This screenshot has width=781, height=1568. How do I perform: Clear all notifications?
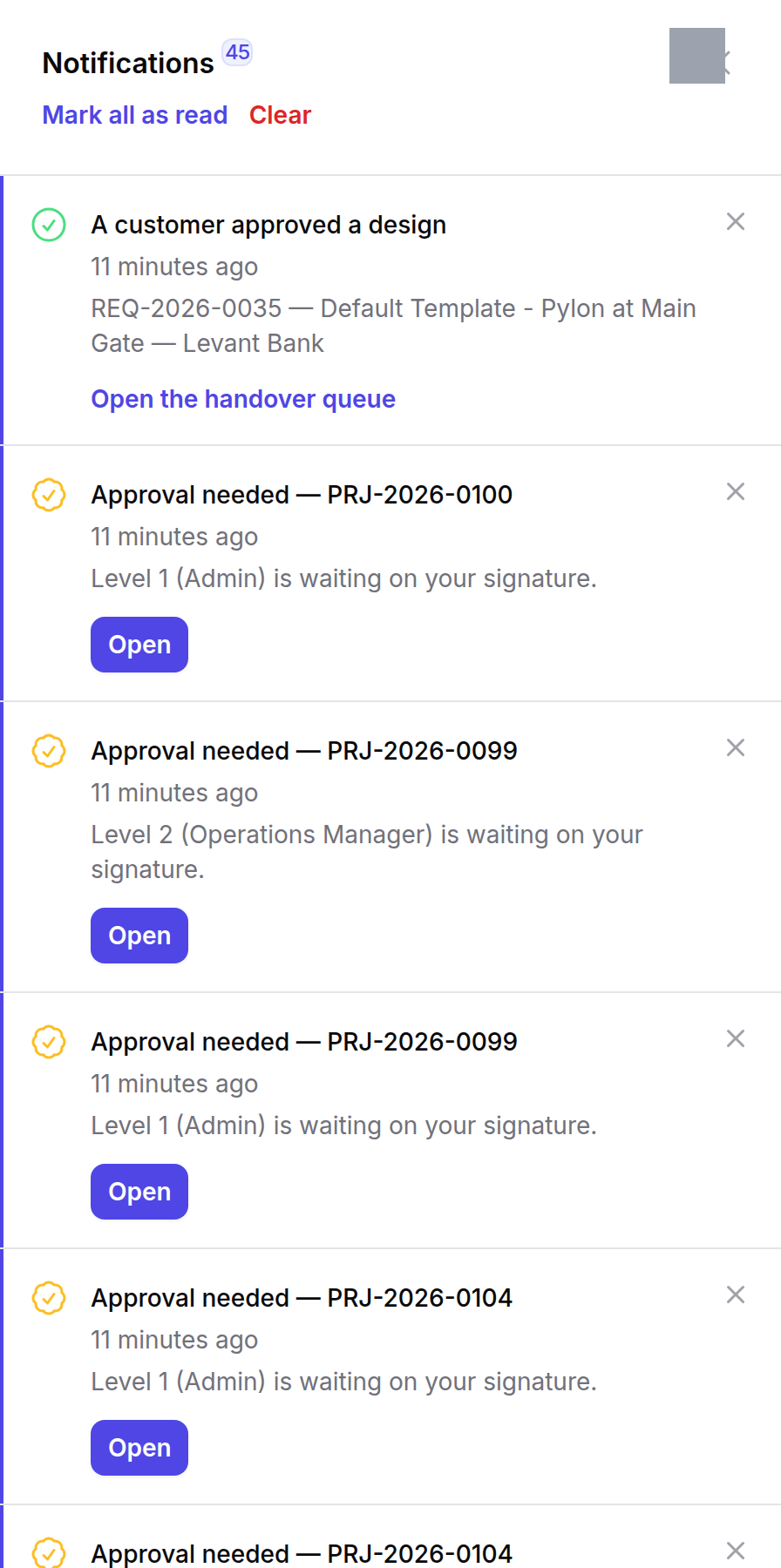pos(280,115)
